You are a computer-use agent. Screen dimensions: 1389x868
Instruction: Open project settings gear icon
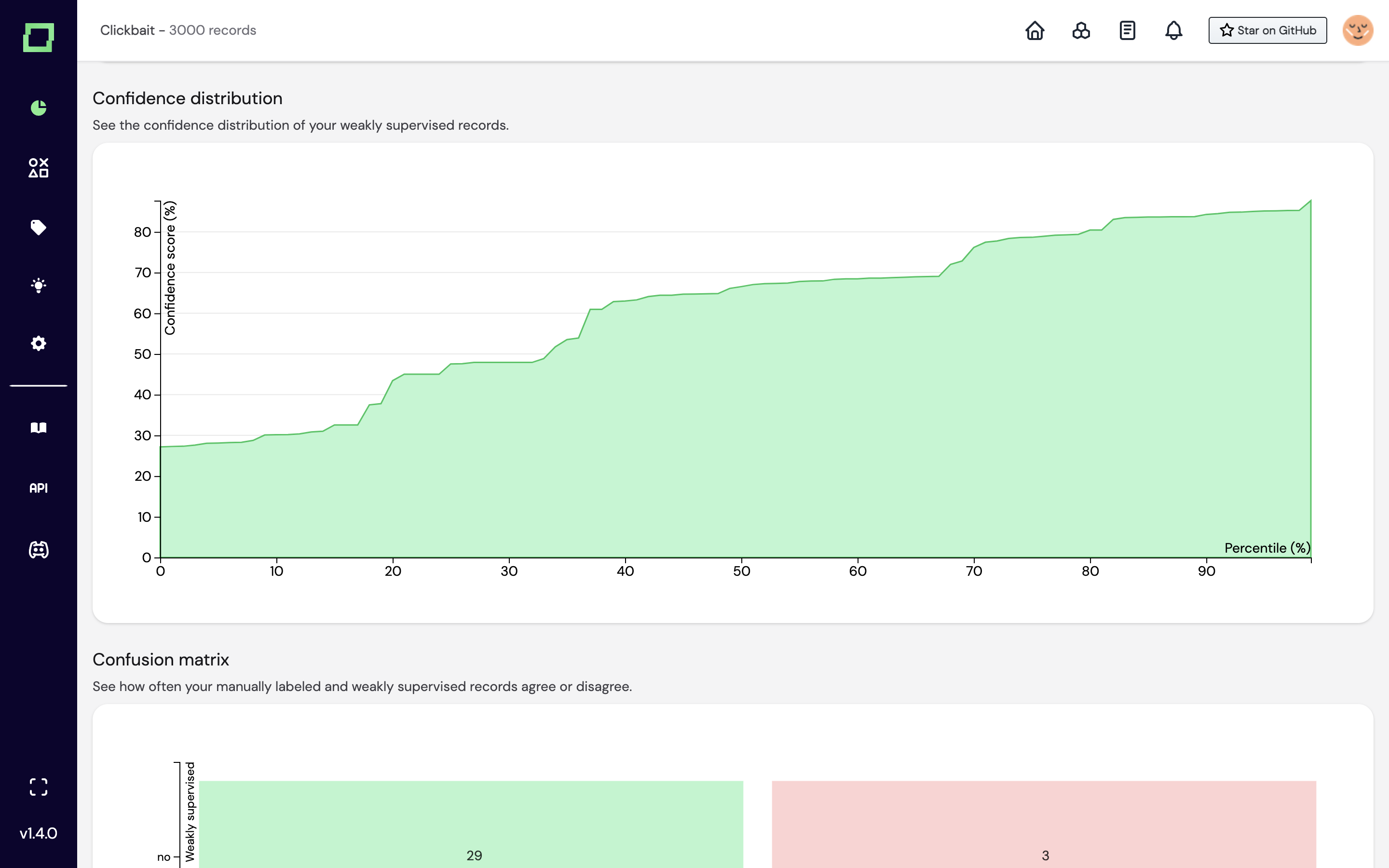[x=39, y=343]
